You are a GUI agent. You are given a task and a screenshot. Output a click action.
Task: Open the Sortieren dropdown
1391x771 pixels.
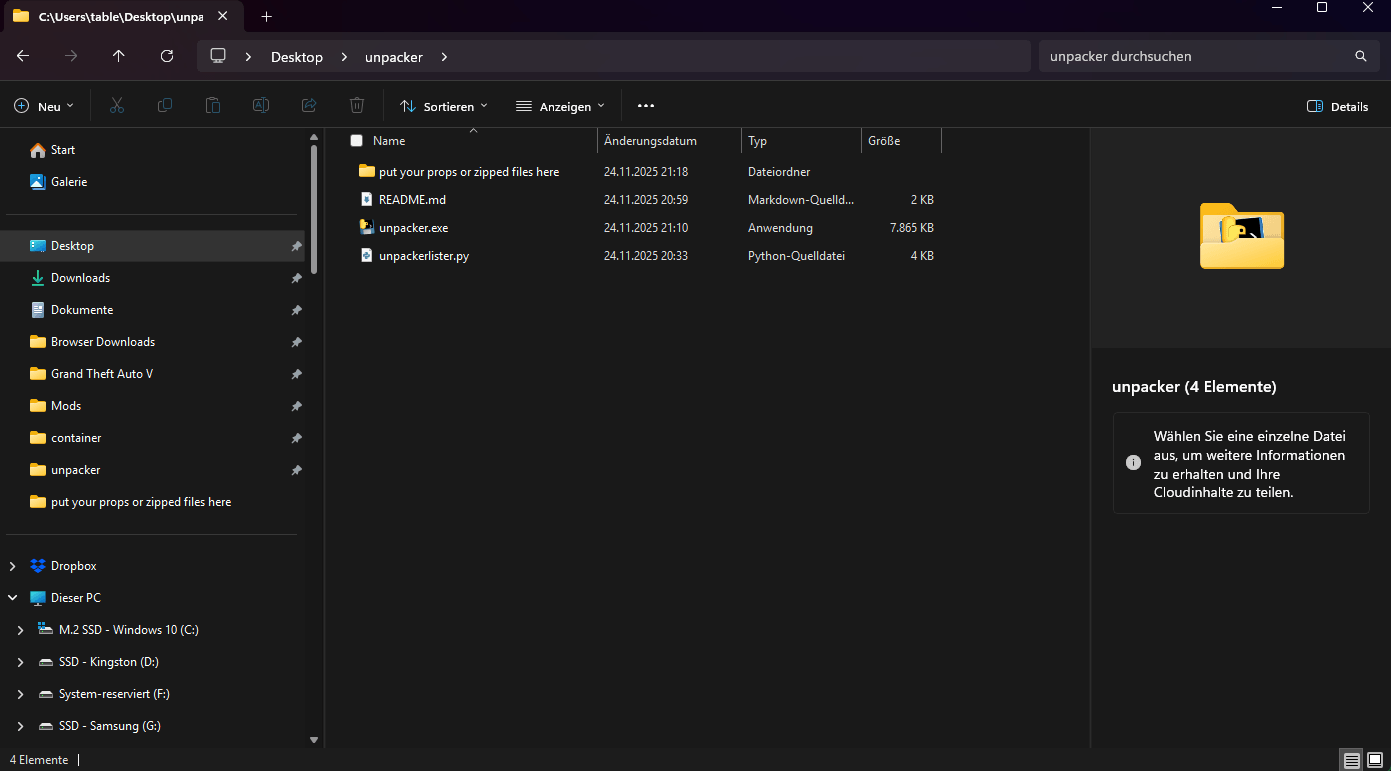(x=444, y=106)
